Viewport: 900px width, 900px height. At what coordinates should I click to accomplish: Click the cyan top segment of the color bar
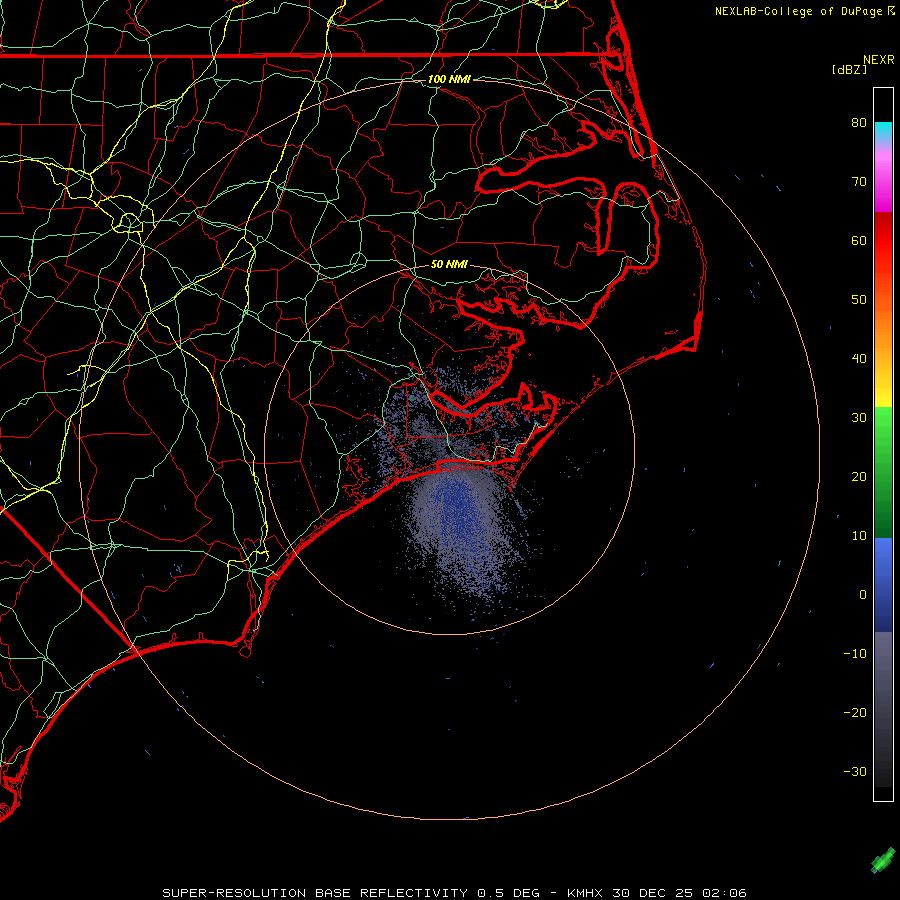883,133
